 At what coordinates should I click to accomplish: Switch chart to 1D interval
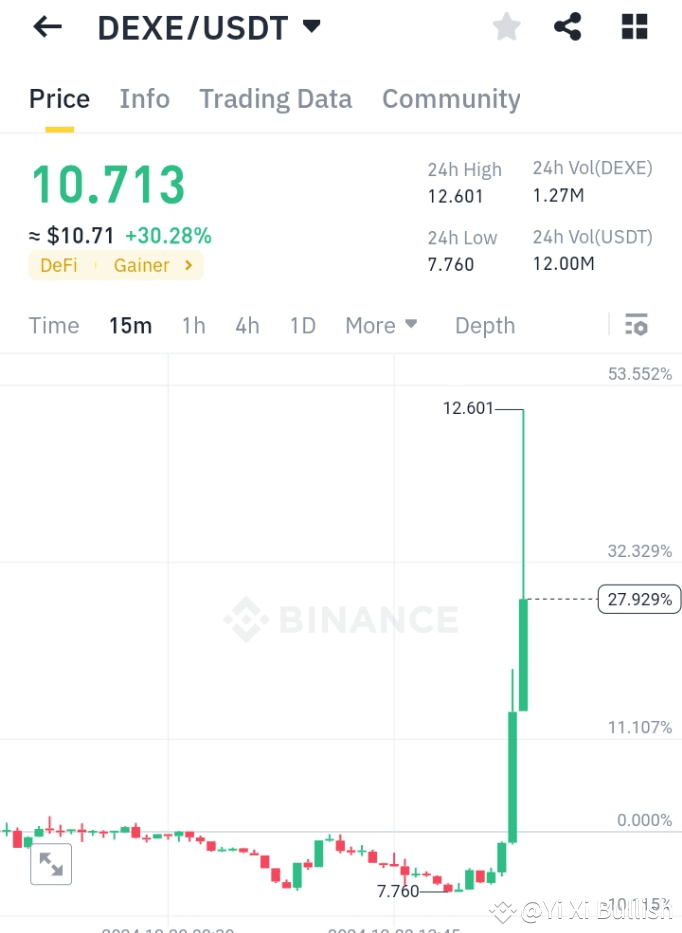point(302,325)
